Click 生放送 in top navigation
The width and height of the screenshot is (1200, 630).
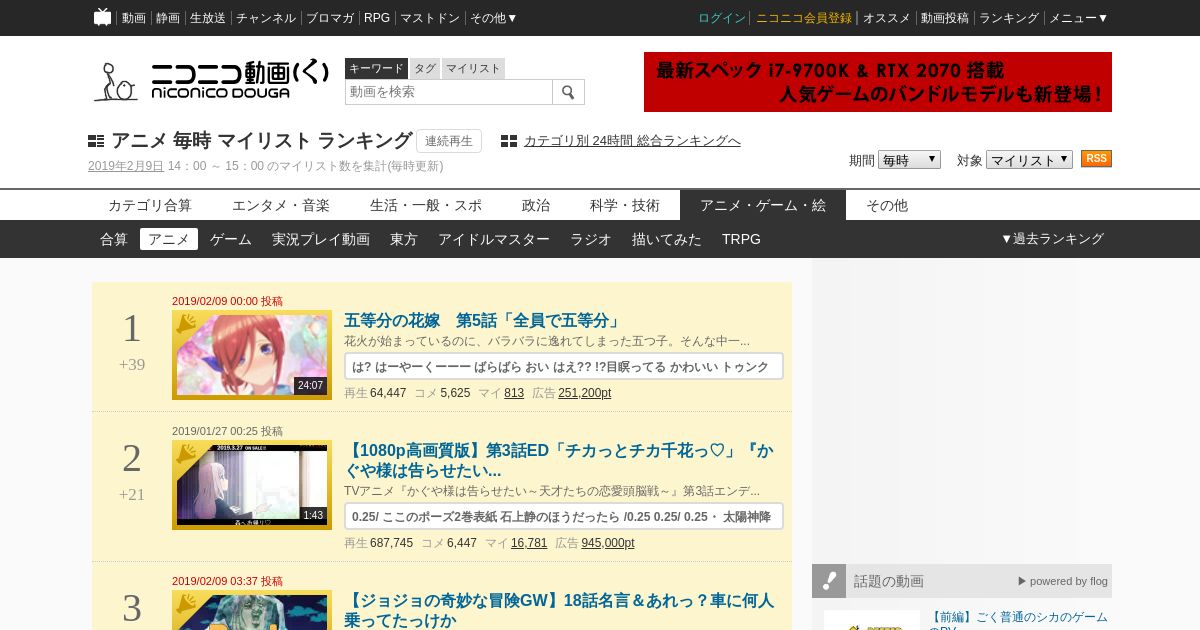pos(208,18)
